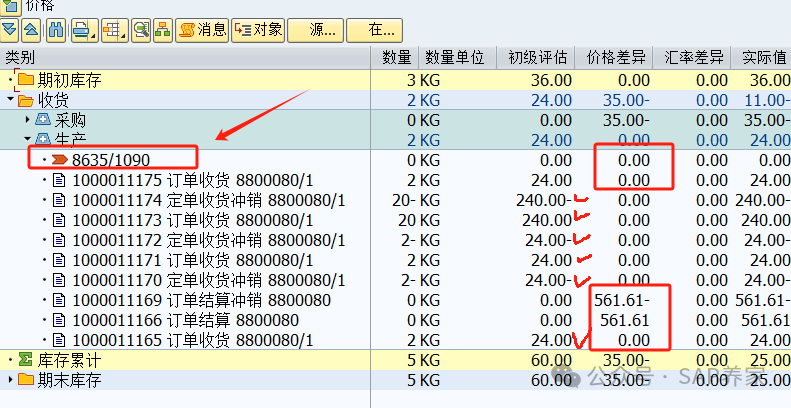791x408 pixels.
Task: Click the document icon of row 1000011170
Action: pos(60,280)
